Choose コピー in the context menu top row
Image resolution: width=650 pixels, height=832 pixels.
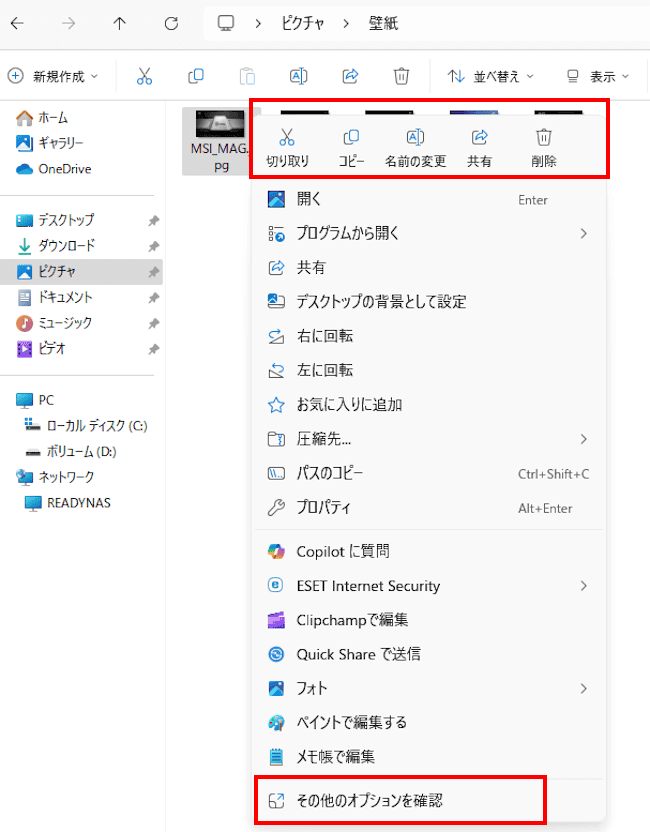coord(351,148)
